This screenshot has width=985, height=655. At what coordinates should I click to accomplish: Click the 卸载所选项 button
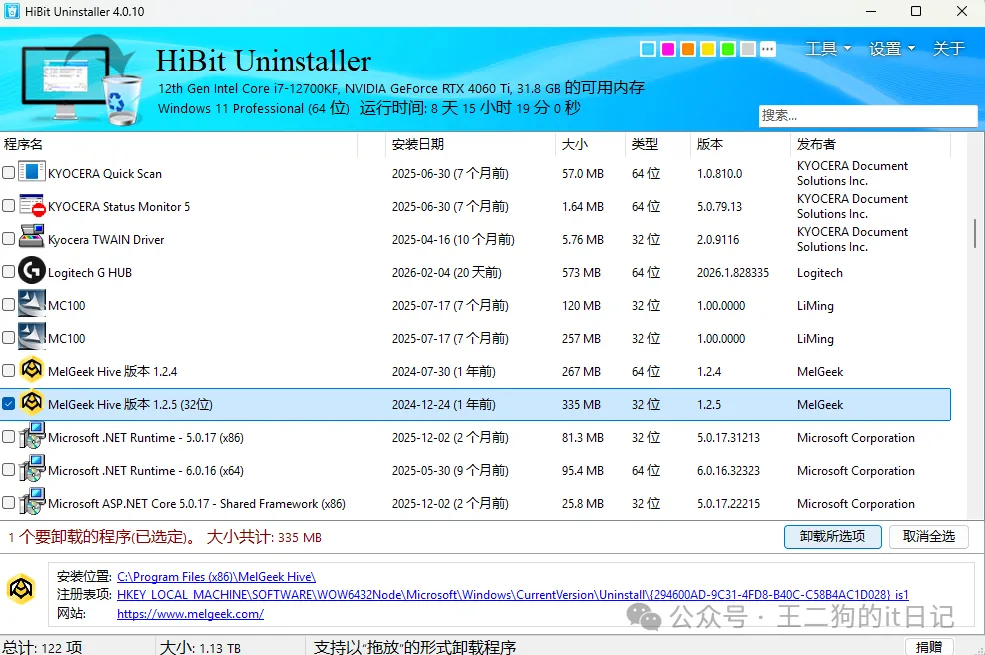[832, 536]
